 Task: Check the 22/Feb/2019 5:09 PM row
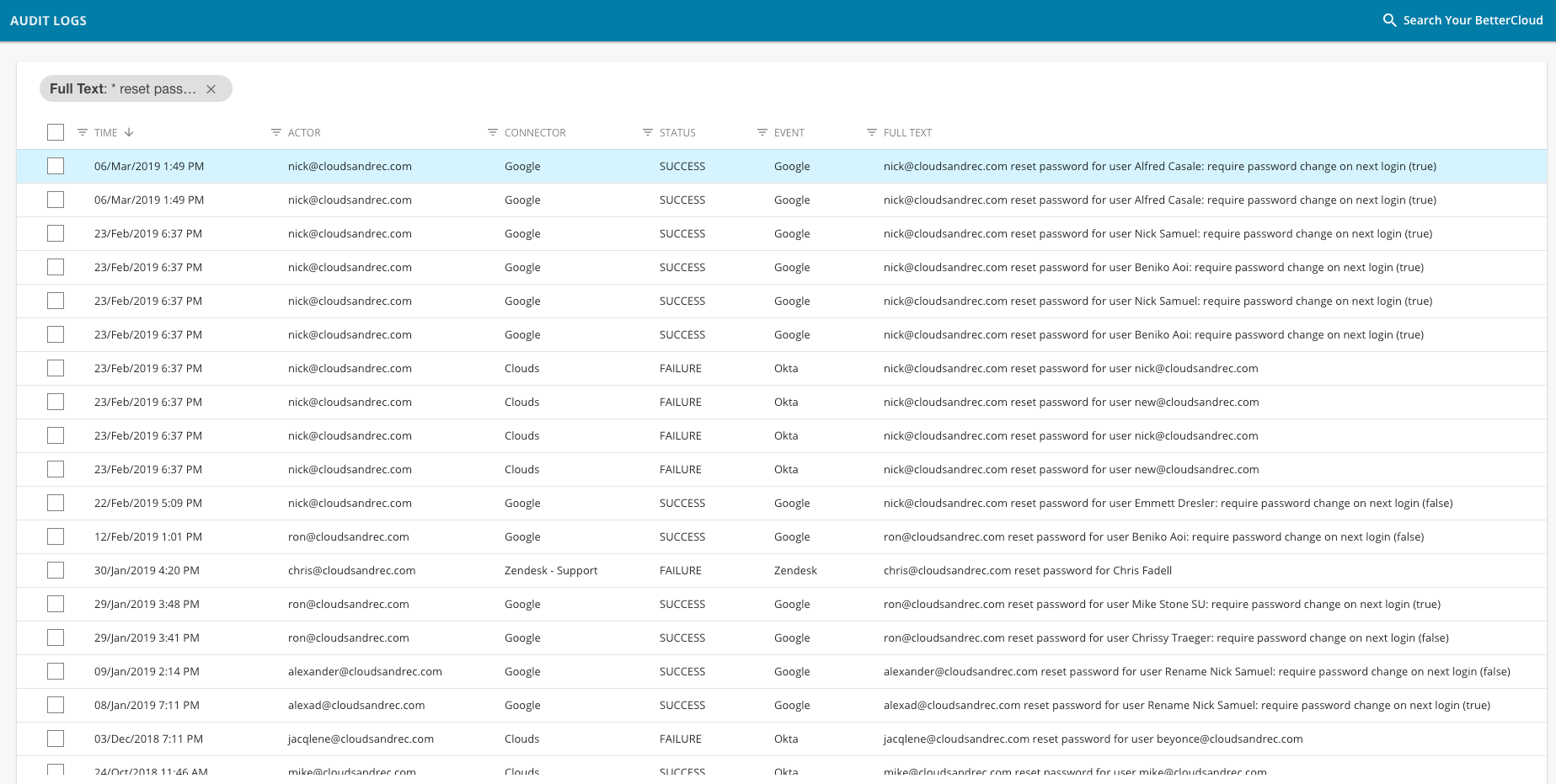click(x=56, y=503)
